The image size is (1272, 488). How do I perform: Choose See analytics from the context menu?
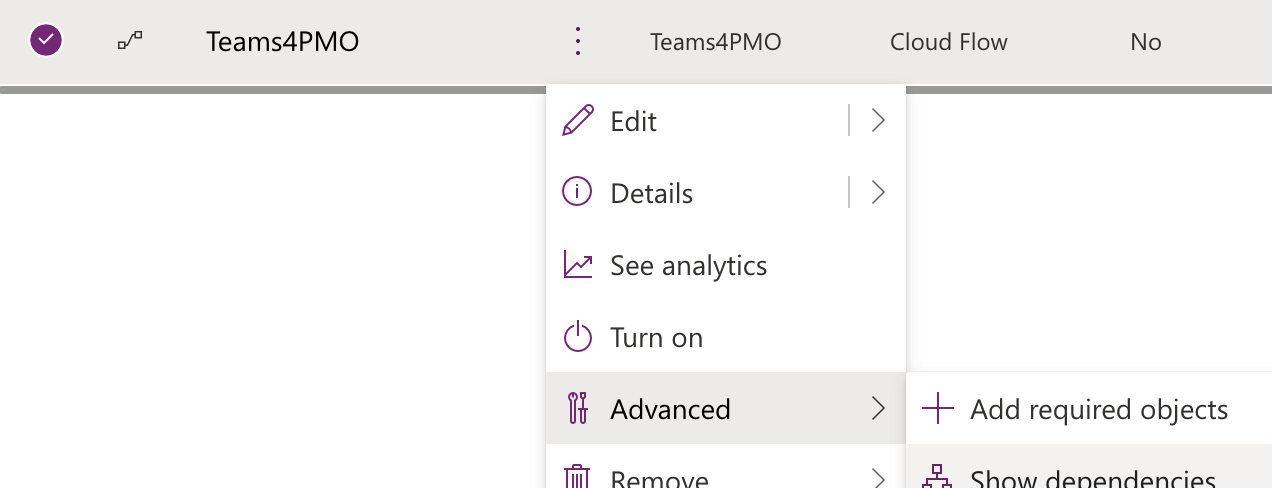click(x=688, y=265)
